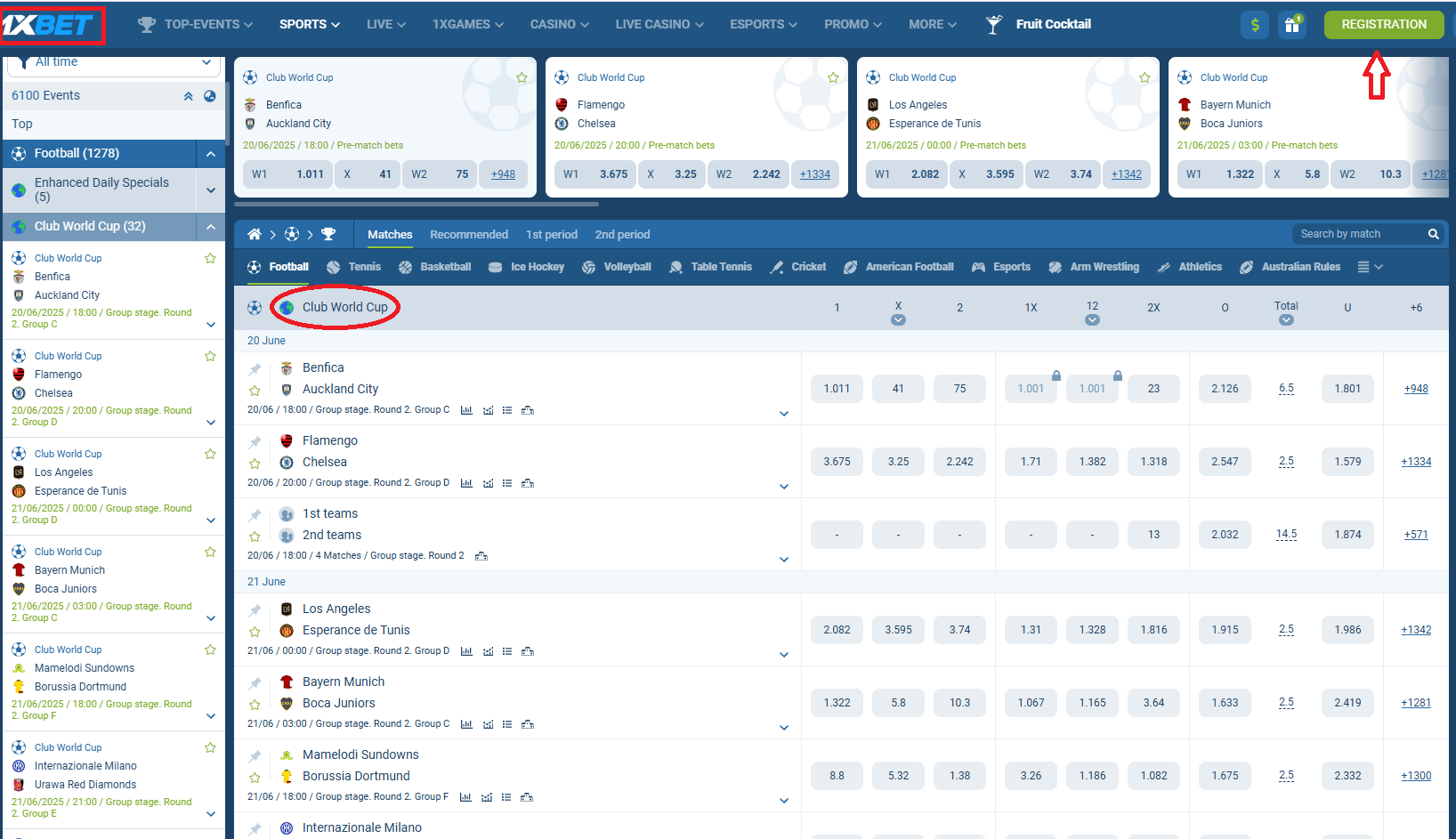This screenshot has width=1456, height=839.
Task: Bet on Flamengo win at 3.675
Action: [837, 462]
